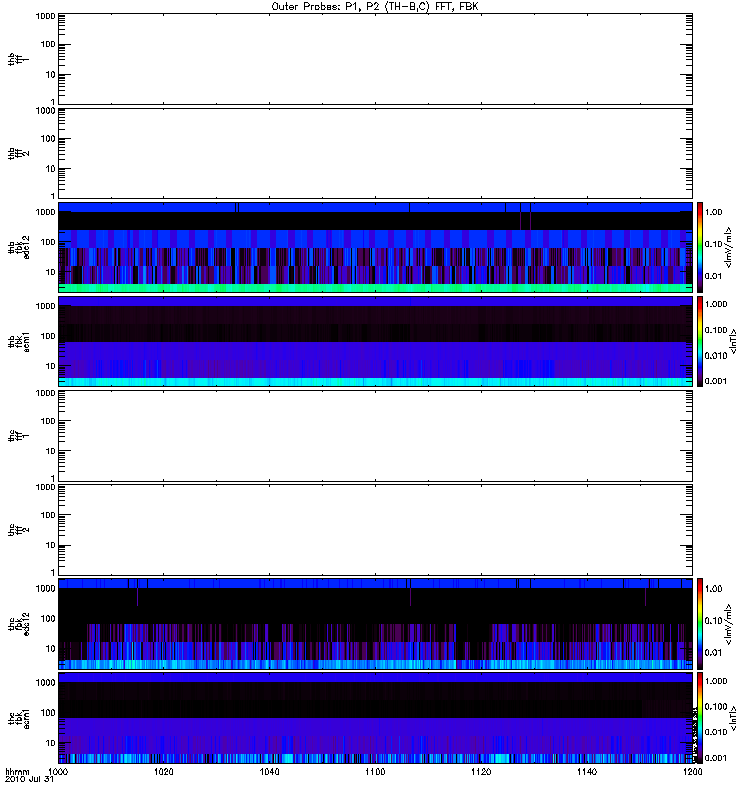Select the empty thc fft 2 panel

tap(375, 530)
